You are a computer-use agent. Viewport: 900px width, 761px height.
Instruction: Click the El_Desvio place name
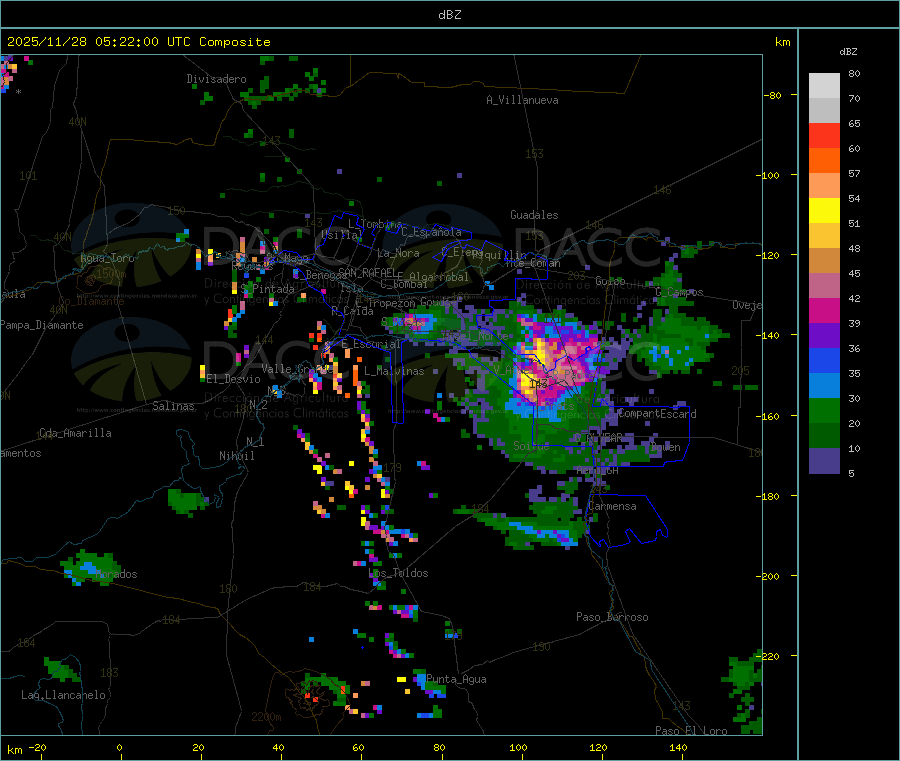click(x=233, y=379)
